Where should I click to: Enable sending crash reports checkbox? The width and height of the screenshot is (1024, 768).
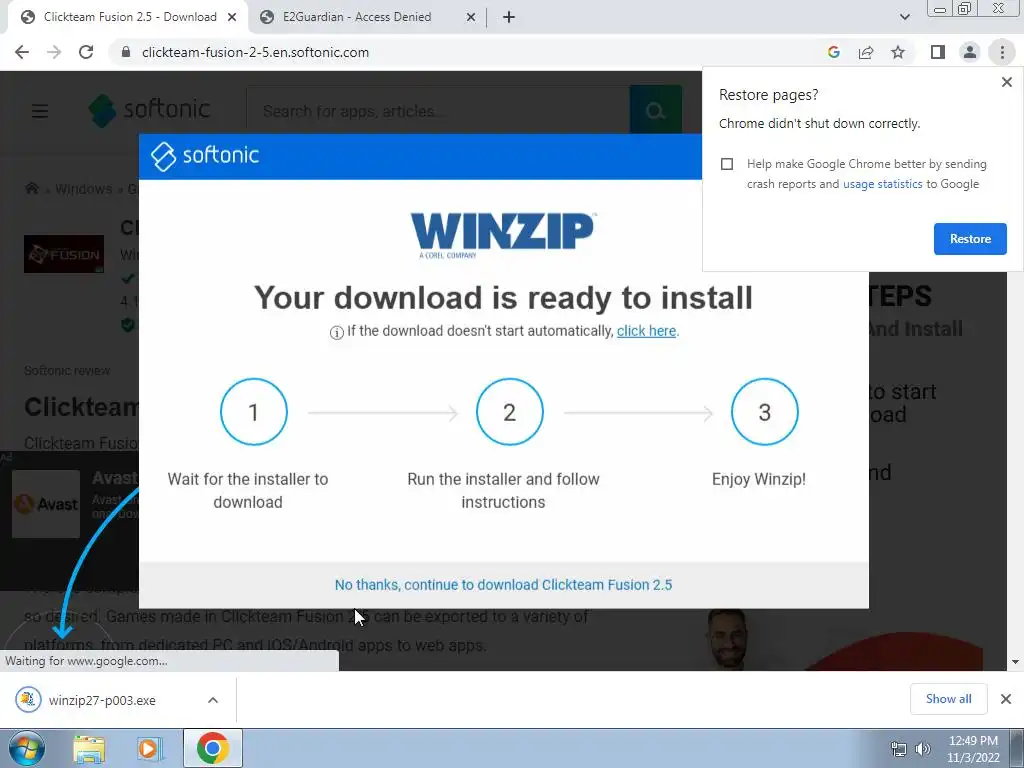point(727,164)
